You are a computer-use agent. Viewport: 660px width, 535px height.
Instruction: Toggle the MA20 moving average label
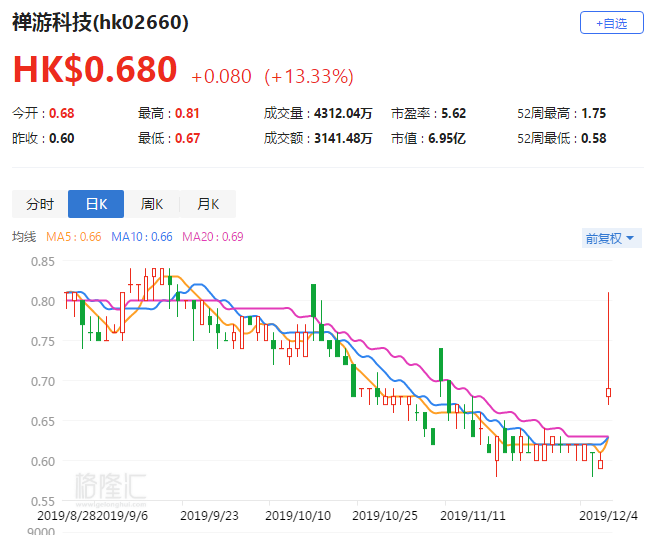[x=212, y=237]
